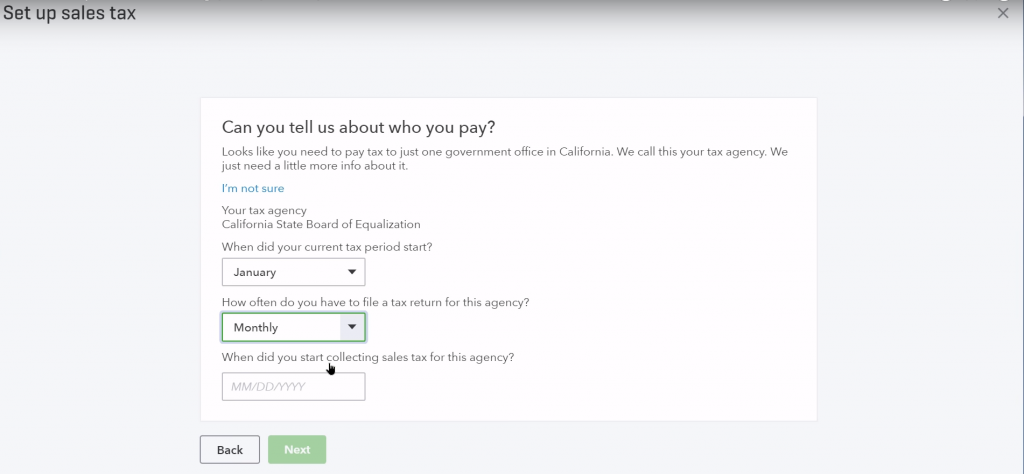Click the "How often do you have to file" label
1024x474 pixels.
click(x=375, y=302)
